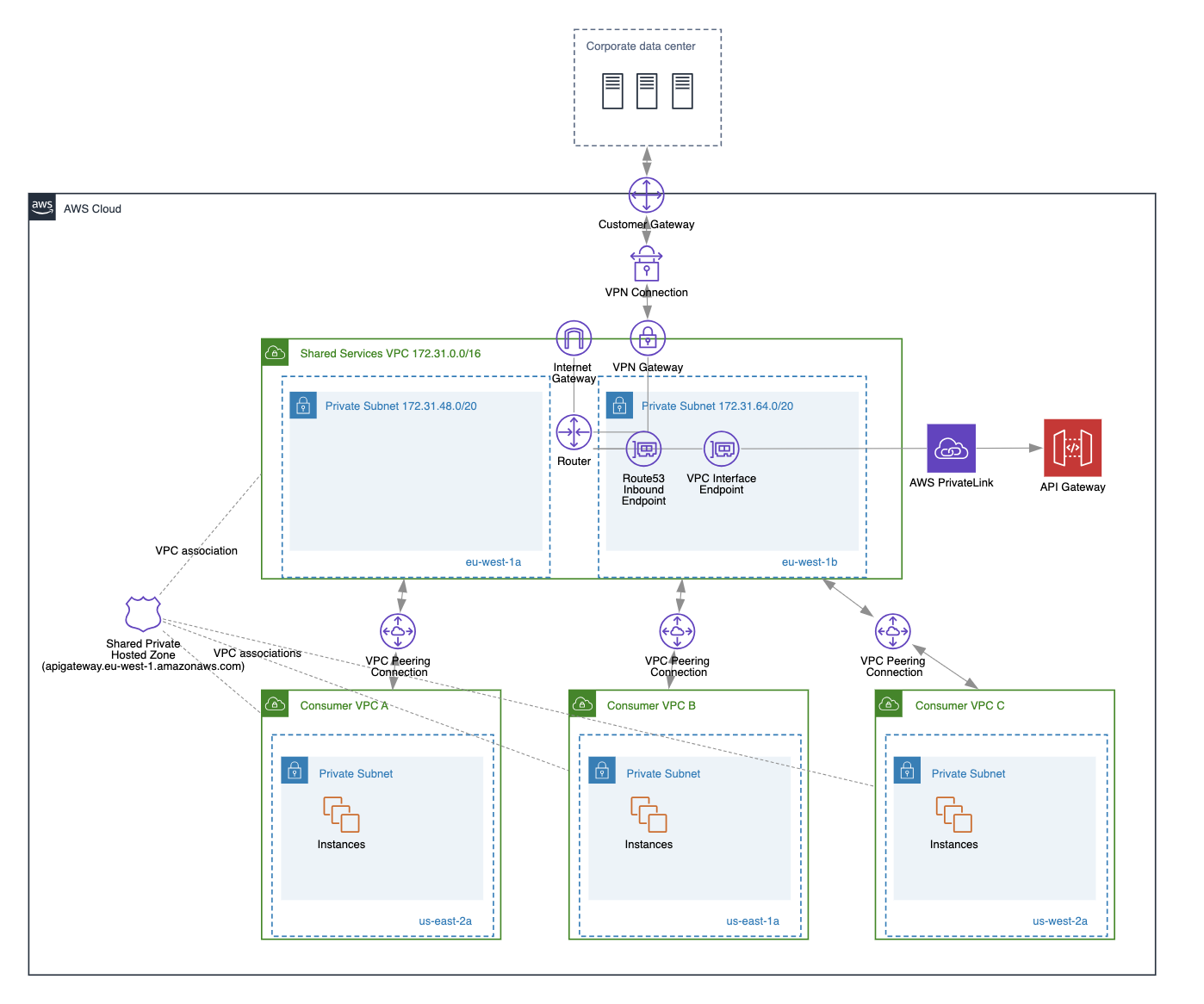The width and height of the screenshot is (1204, 1004).
Task: Click the 'AWS Cloud' label
Action: click(x=92, y=208)
